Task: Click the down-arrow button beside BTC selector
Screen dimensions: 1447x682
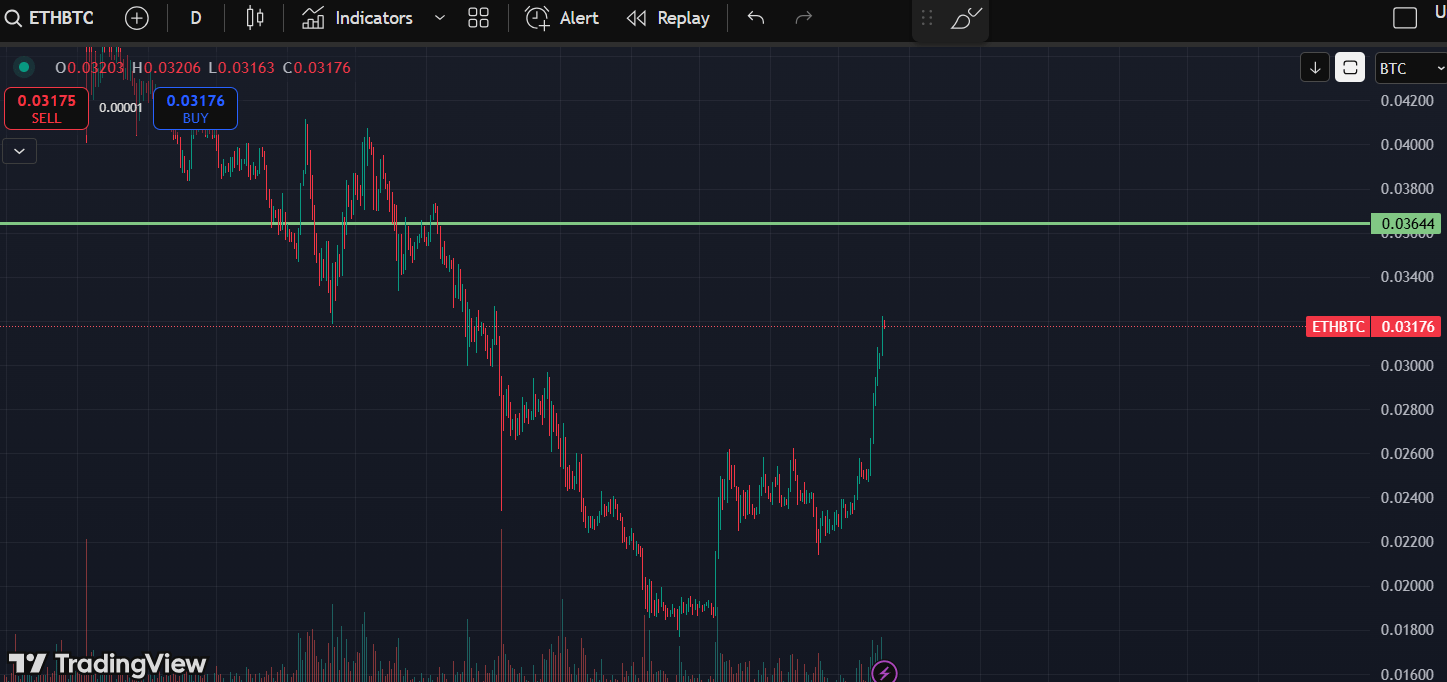Action: coord(1315,68)
